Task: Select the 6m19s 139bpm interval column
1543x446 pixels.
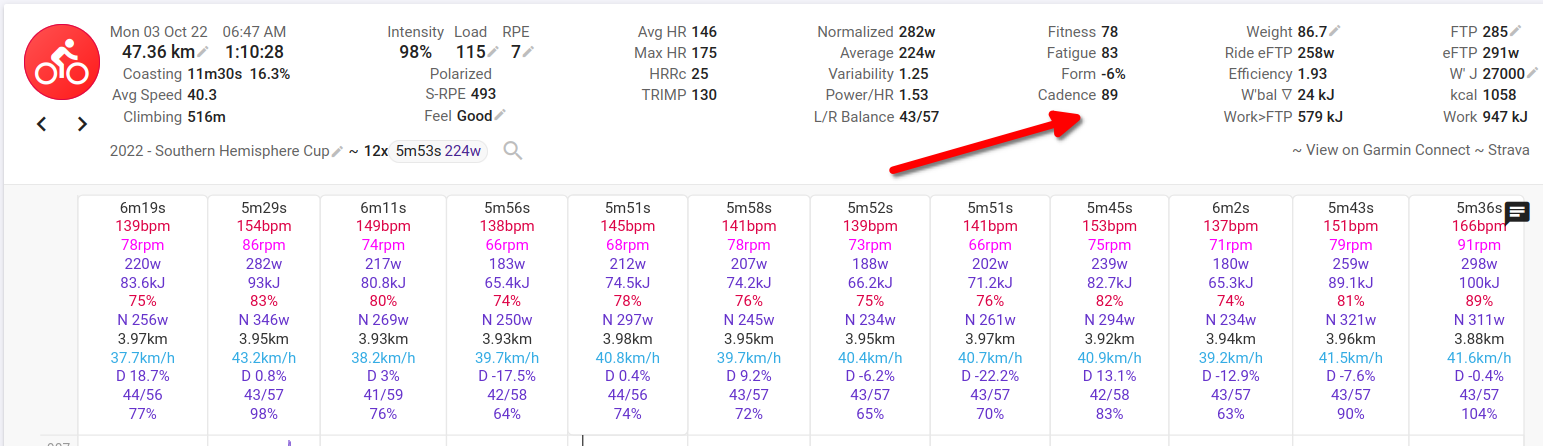Action: 143,311
